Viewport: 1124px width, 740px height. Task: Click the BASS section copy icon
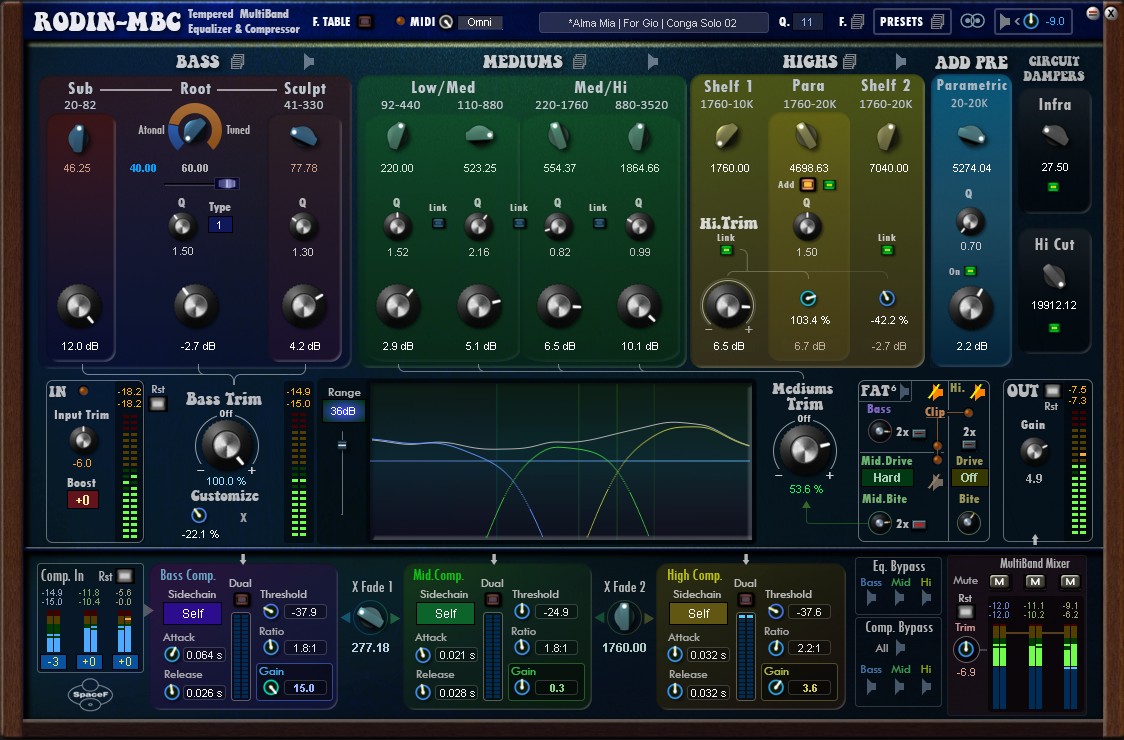(x=237, y=62)
